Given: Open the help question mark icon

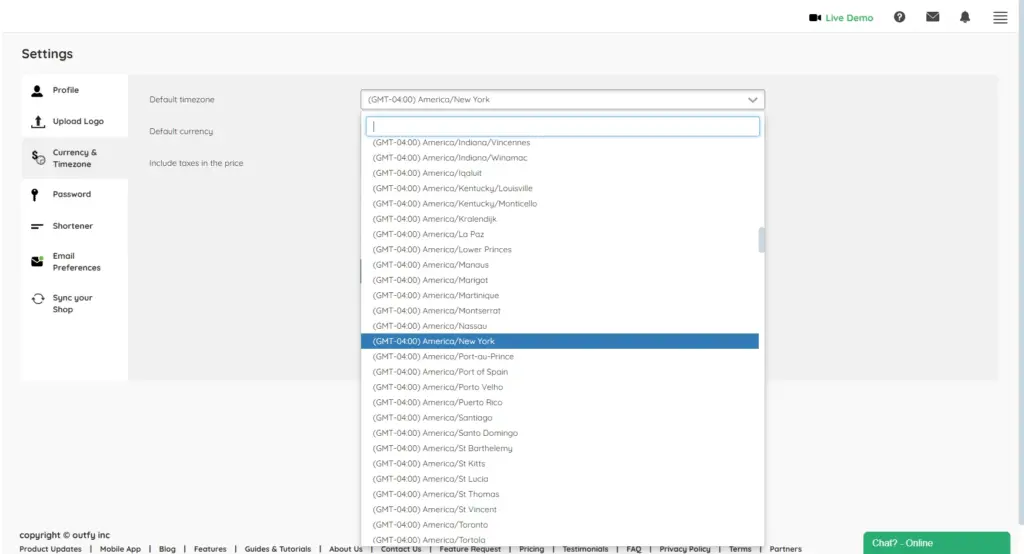Looking at the screenshot, I should coord(899,17).
